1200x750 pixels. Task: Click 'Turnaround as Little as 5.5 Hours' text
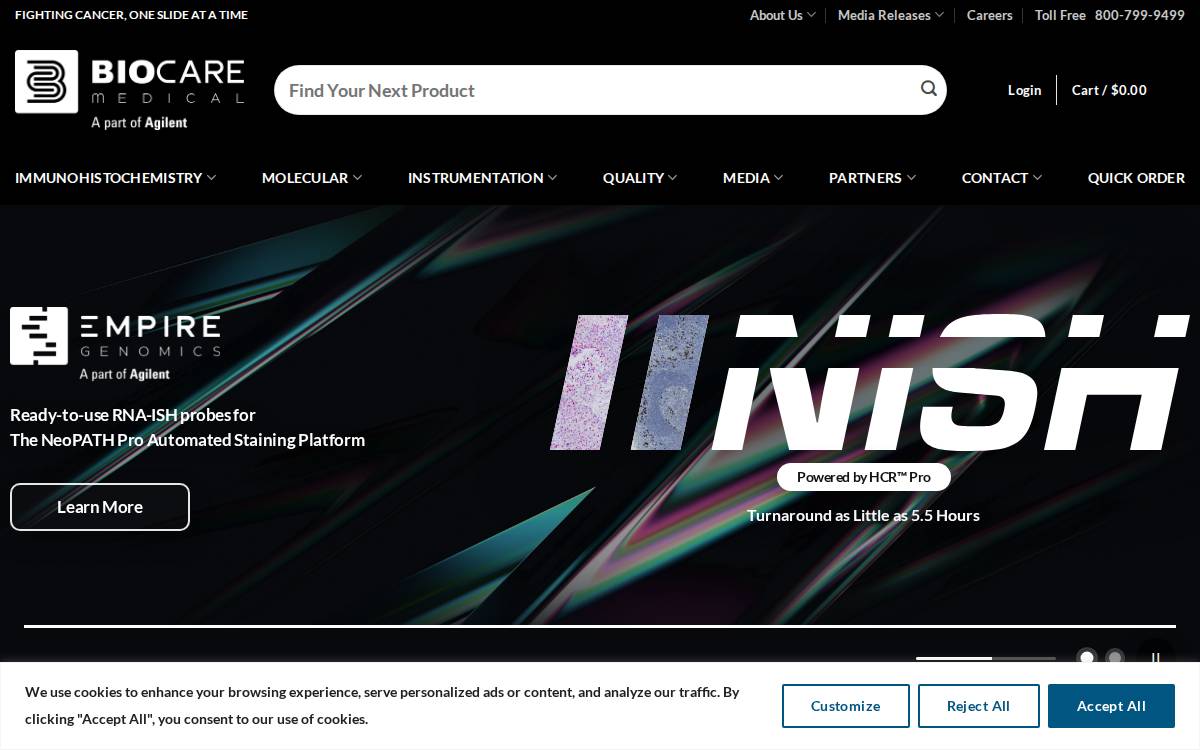click(863, 516)
